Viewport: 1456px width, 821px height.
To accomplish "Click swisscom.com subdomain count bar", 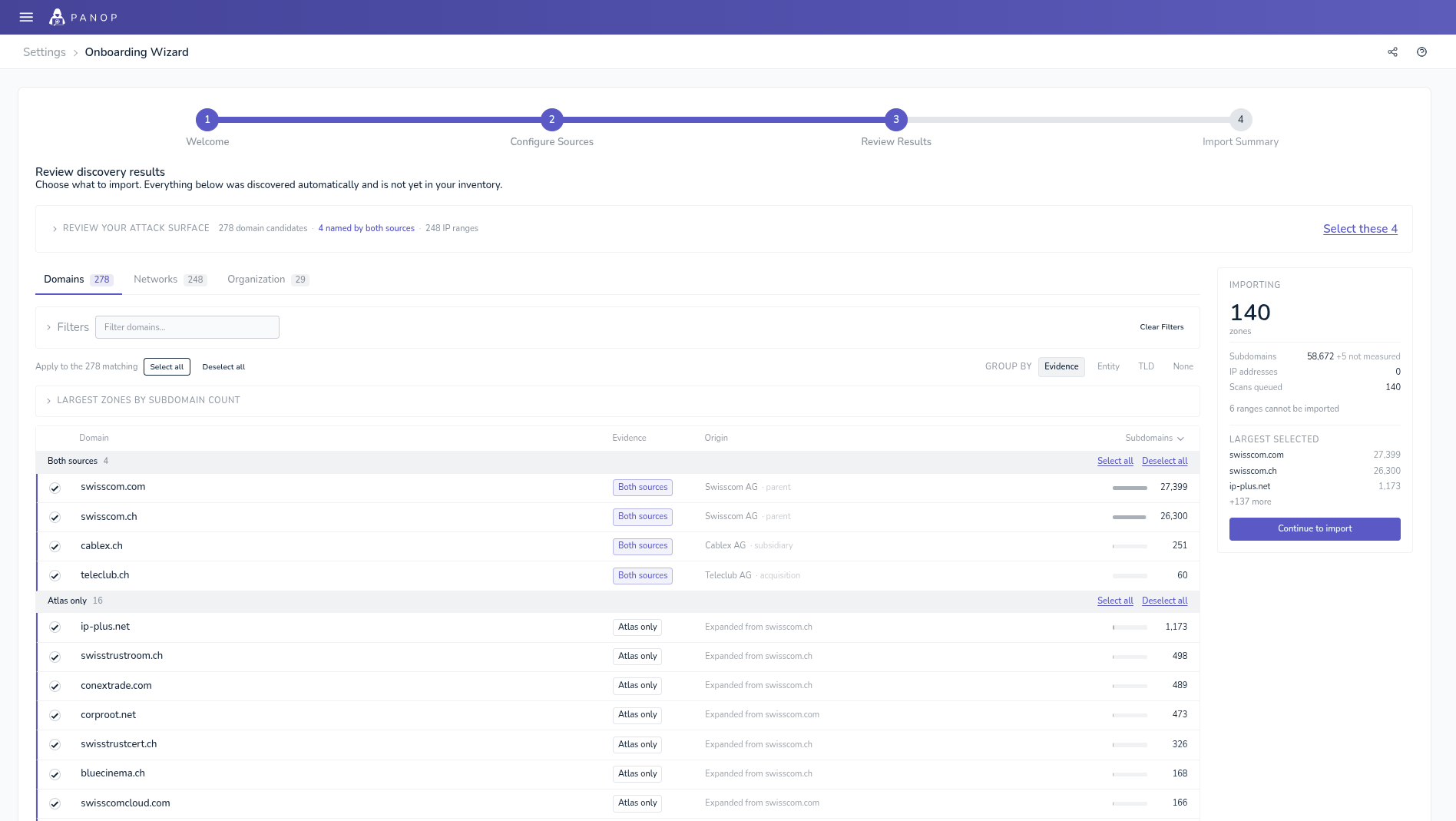I will pos(1130,488).
